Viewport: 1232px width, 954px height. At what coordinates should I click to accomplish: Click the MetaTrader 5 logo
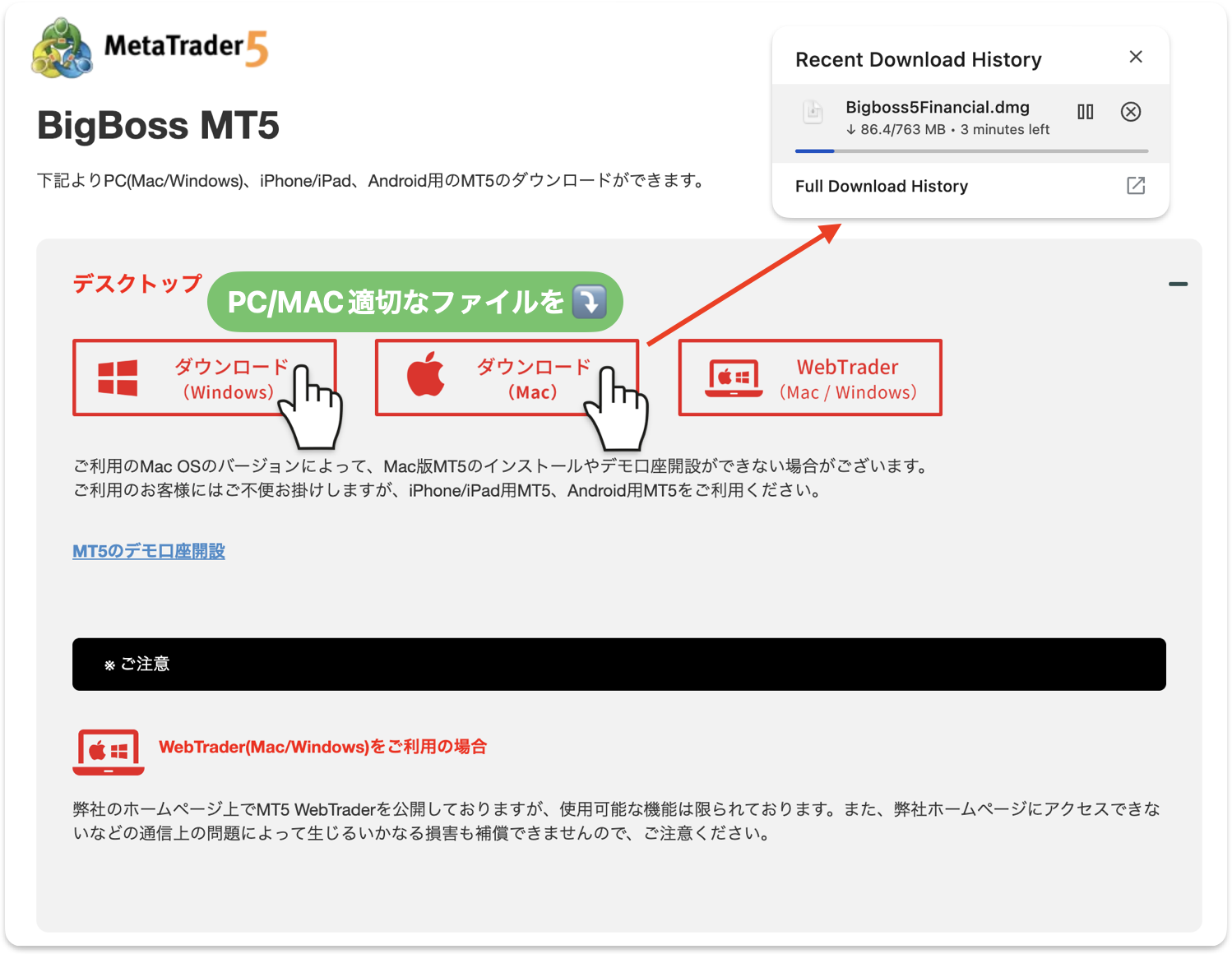tap(150, 48)
